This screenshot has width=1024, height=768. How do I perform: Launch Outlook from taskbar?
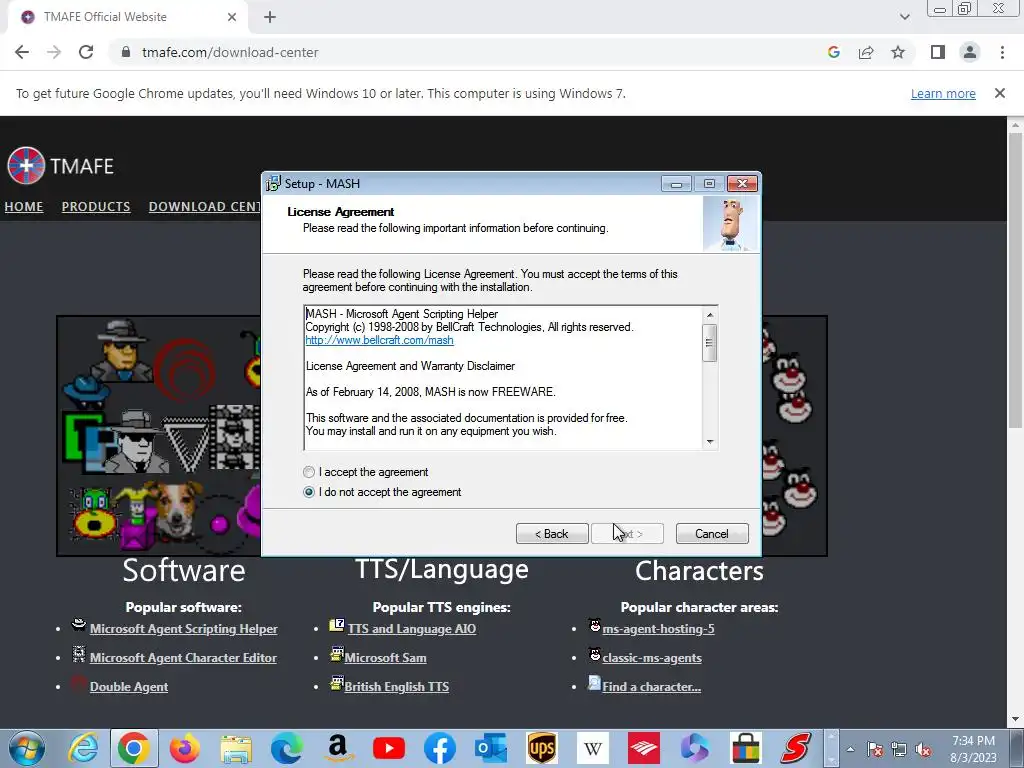490,748
